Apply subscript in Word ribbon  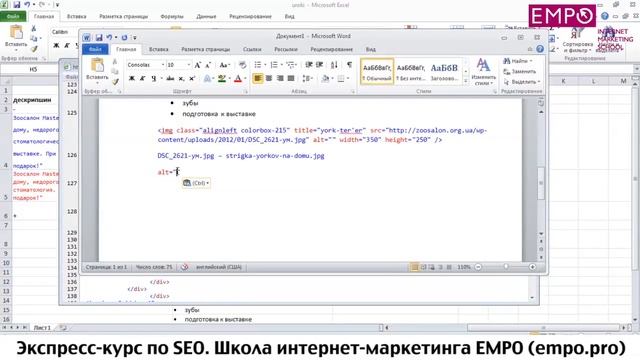point(181,78)
